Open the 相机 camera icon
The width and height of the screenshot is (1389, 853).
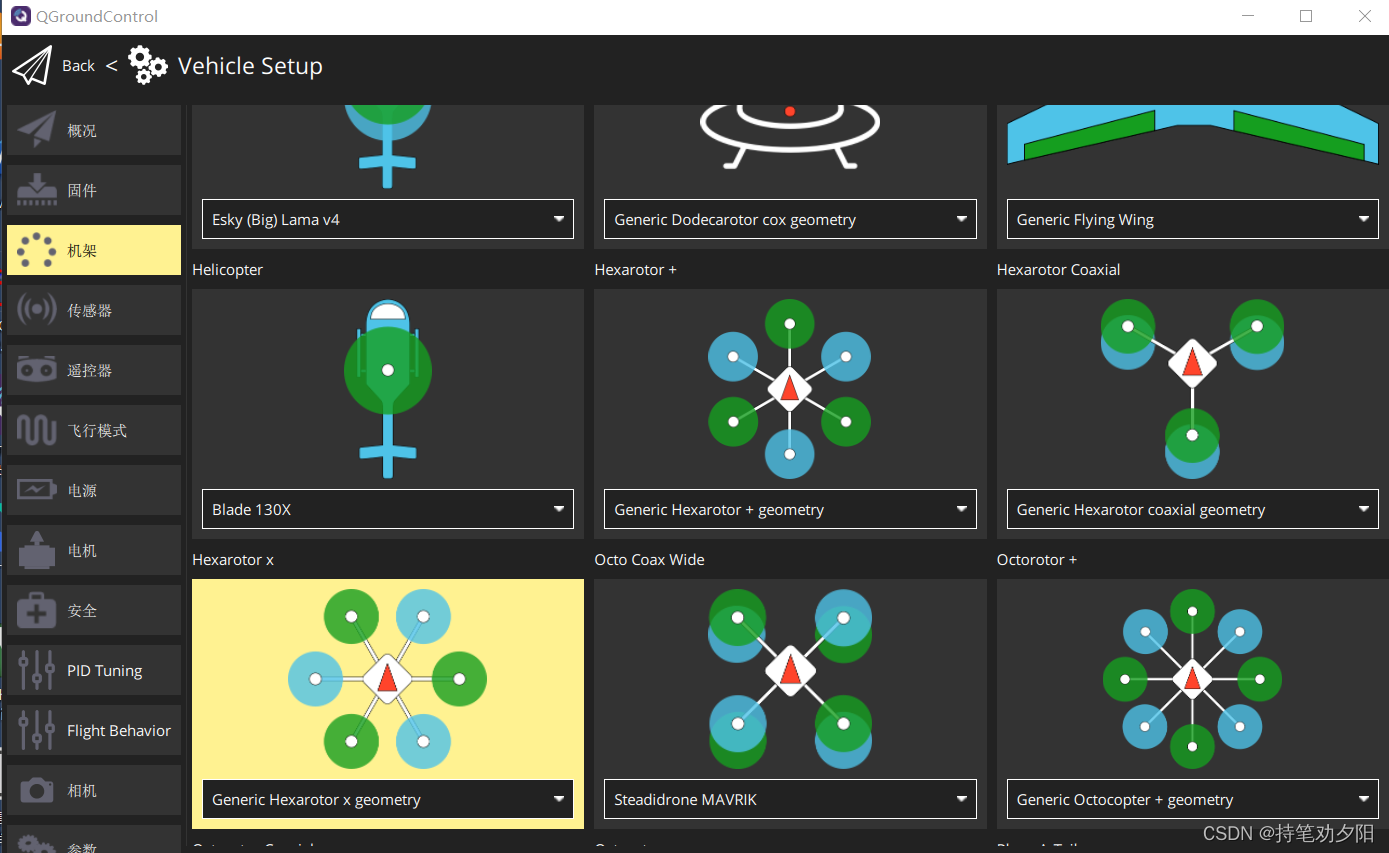(x=37, y=790)
